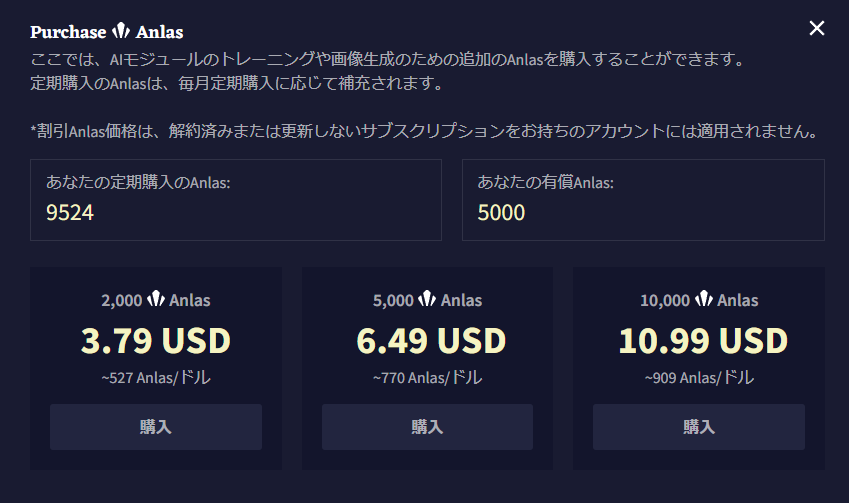849x503 pixels.
Task: Click the ~527 Anlas/ドル rate label
Action: [156, 377]
